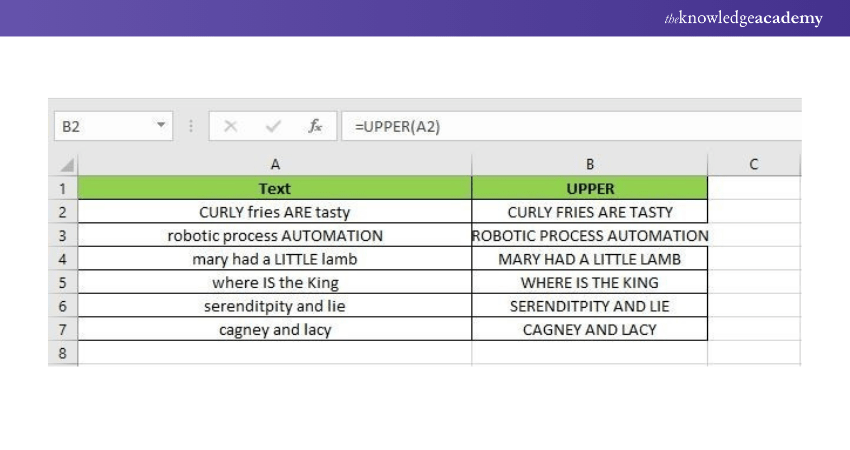Click the Cancel (X) formula bar icon

(x=231, y=126)
